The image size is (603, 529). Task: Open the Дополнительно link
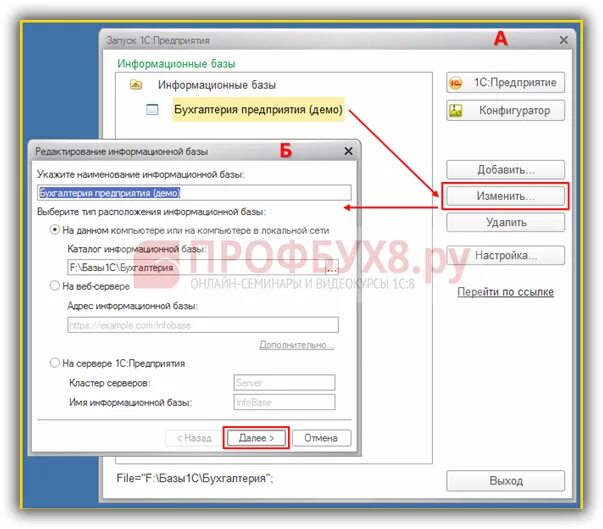[x=297, y=345]
